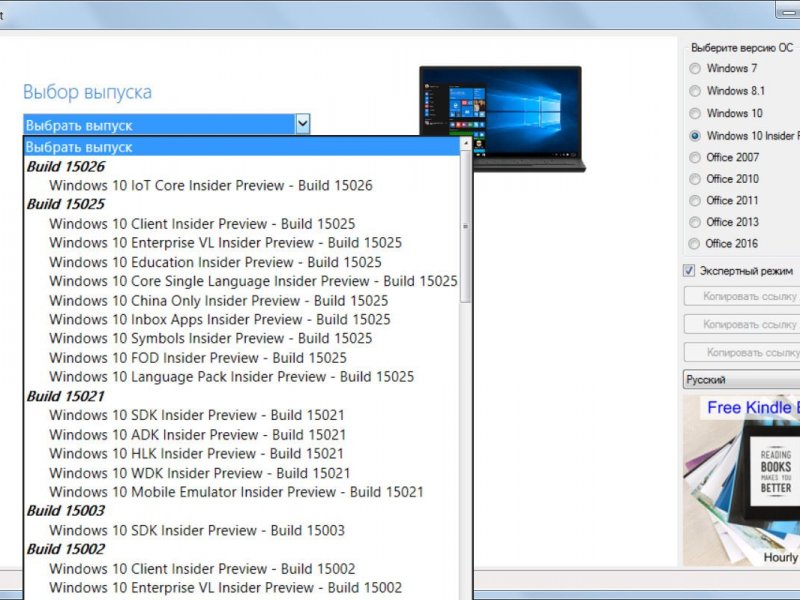The image size is (800, 600).
Task: Pick Windows 10 Client Insider Preview Build 15025
Action: coord(202,223)
